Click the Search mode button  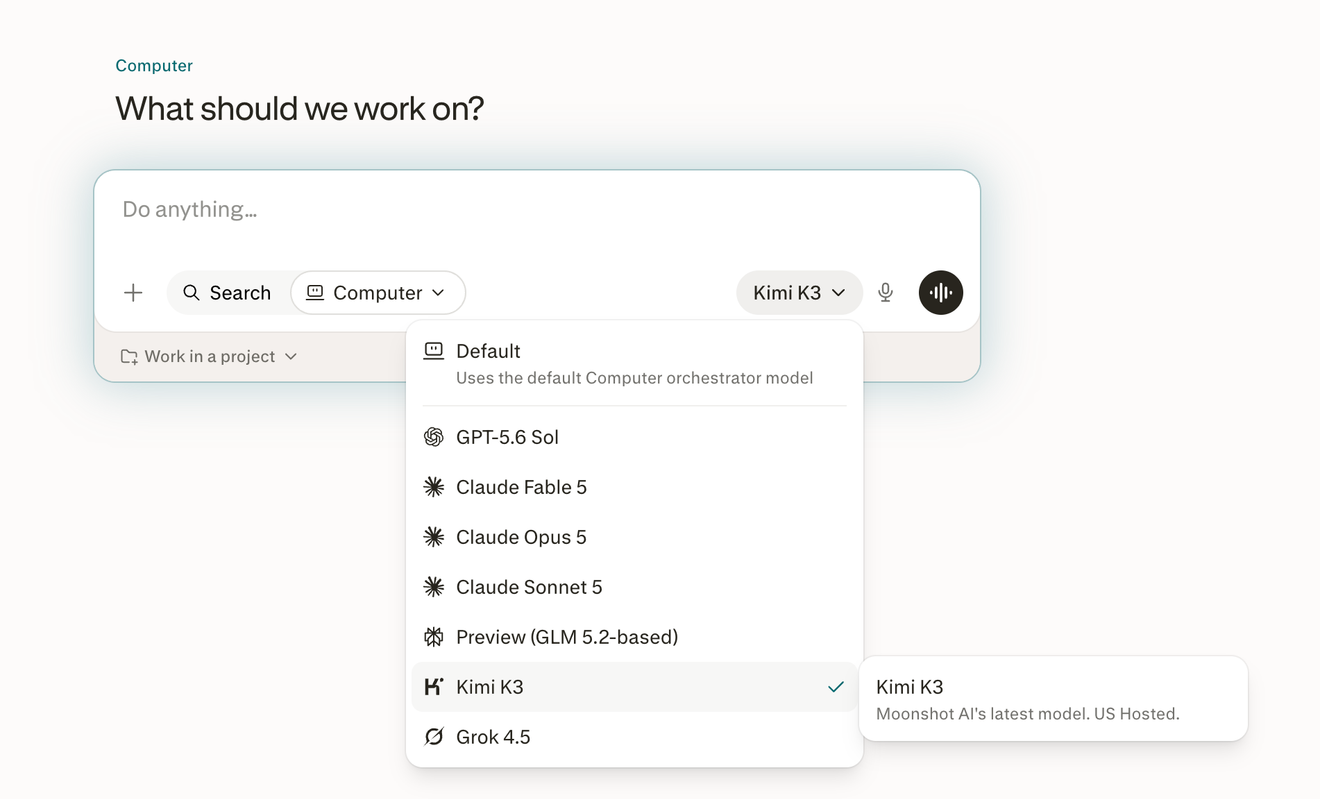click(x=227, y=293)
